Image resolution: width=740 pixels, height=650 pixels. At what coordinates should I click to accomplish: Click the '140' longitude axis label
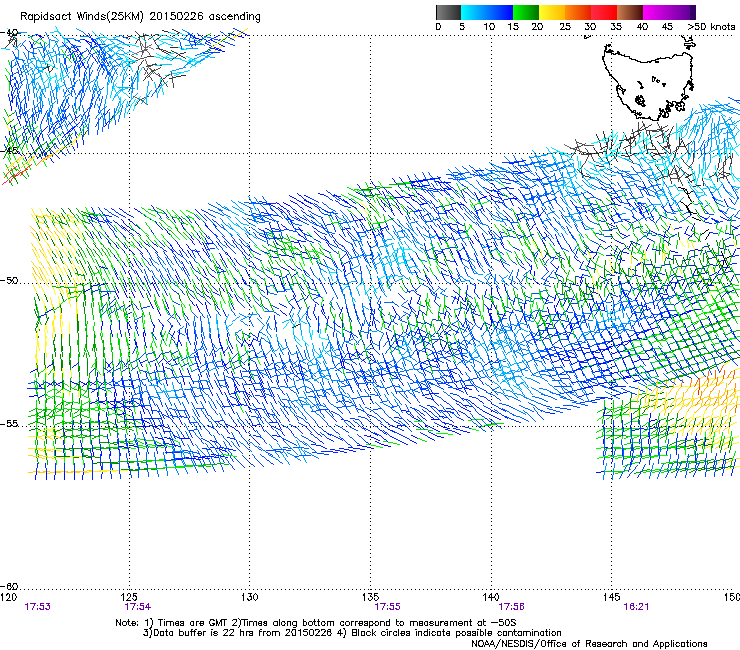coord(491,597)
